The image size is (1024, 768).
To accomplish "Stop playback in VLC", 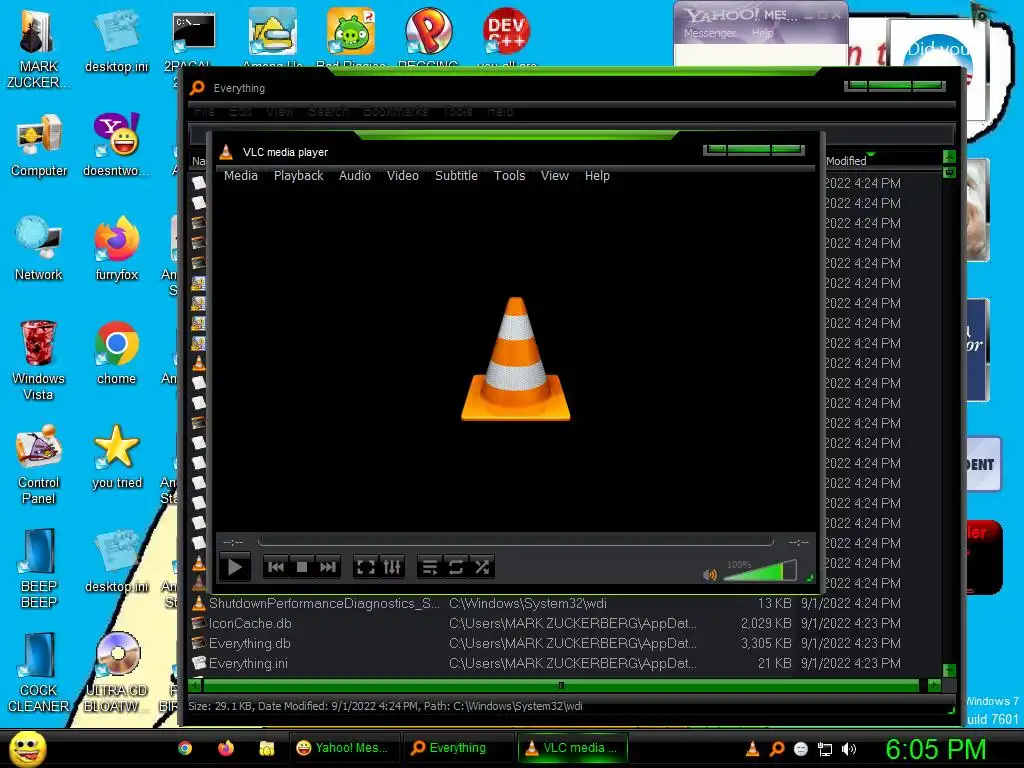I will [302, 567].
